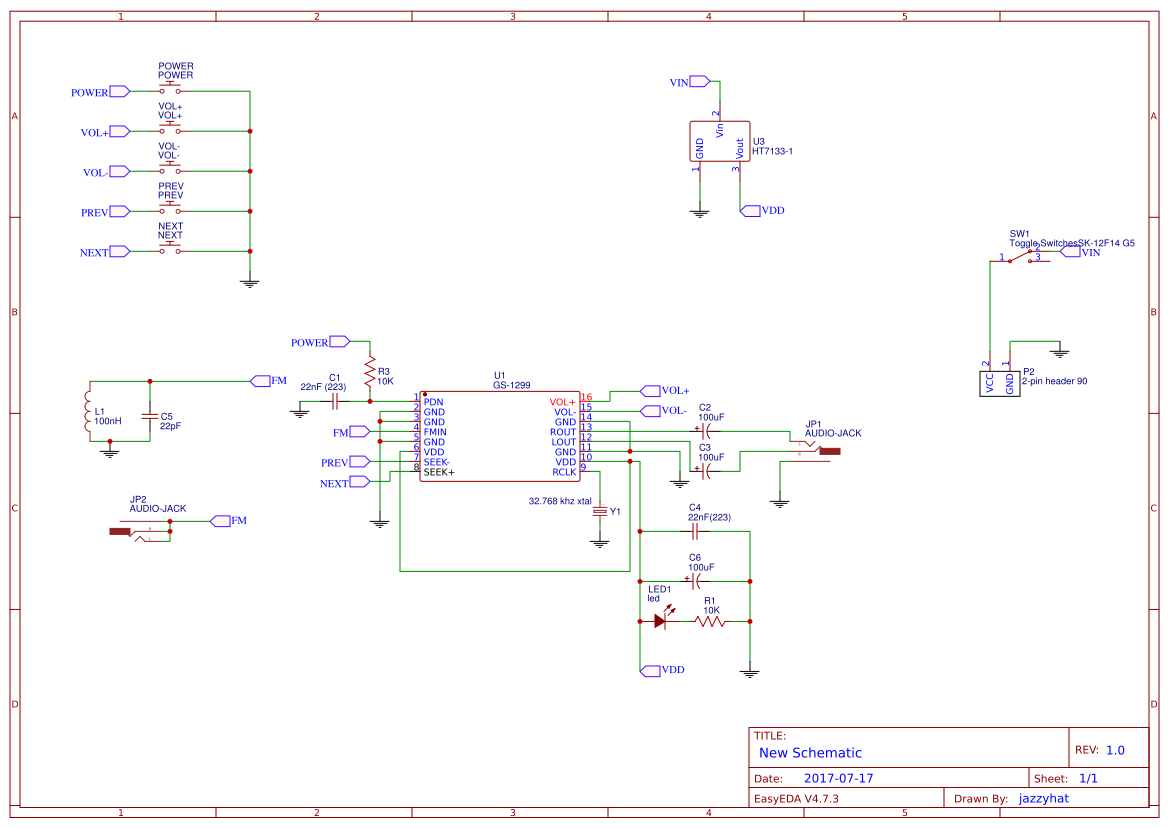Click the 32.768 khz crystal Y1 symbol

pyautogui.click(x=600, y=510)
